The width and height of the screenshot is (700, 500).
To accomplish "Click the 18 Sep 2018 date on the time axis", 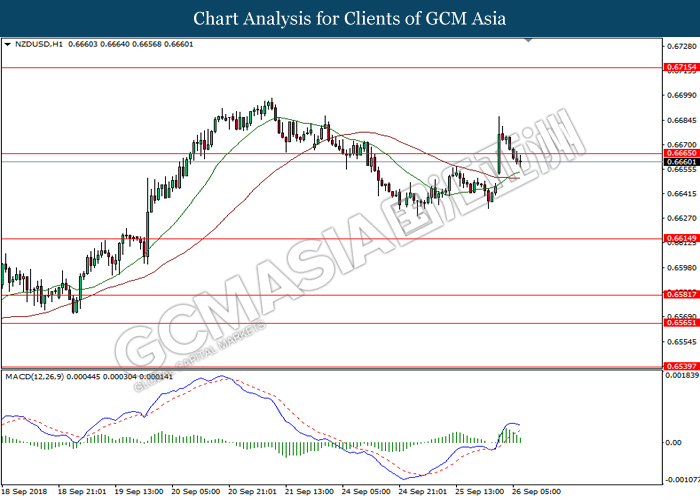I will click(x=27, y=492).
